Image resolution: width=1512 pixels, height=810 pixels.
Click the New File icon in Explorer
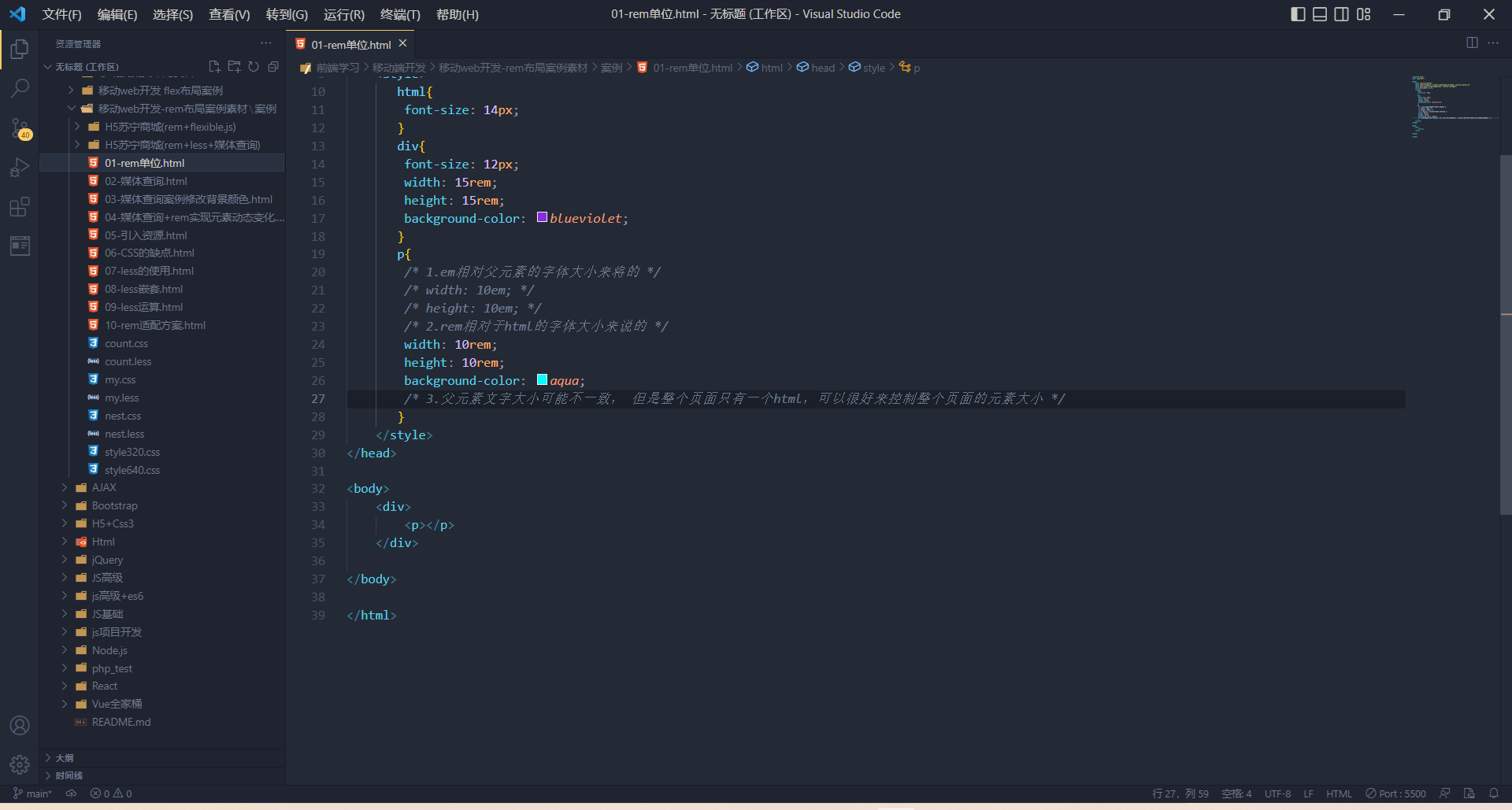(214, 67)
